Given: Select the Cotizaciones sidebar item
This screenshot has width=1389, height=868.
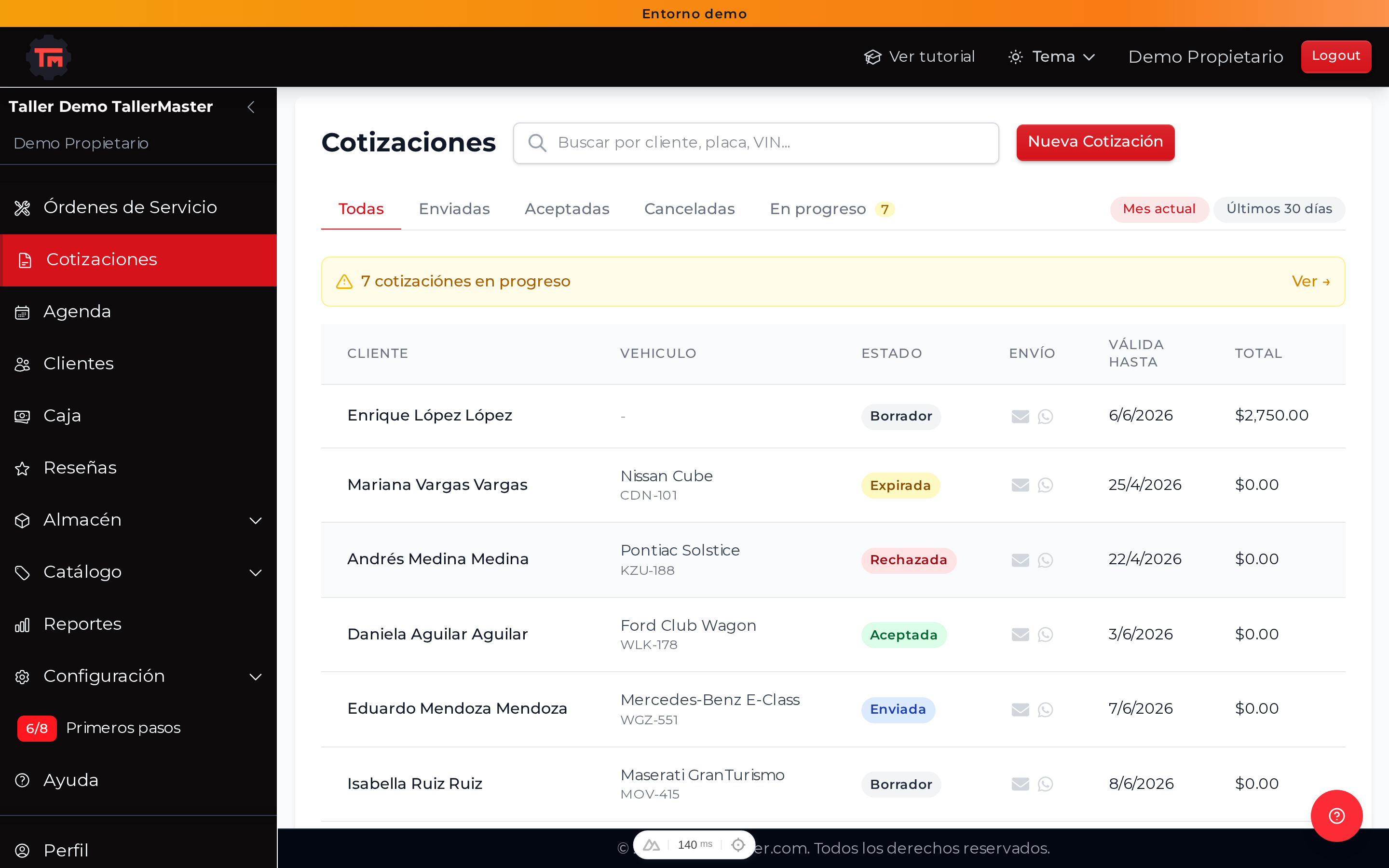Looking at the screenshot, I should pos(138,259).
